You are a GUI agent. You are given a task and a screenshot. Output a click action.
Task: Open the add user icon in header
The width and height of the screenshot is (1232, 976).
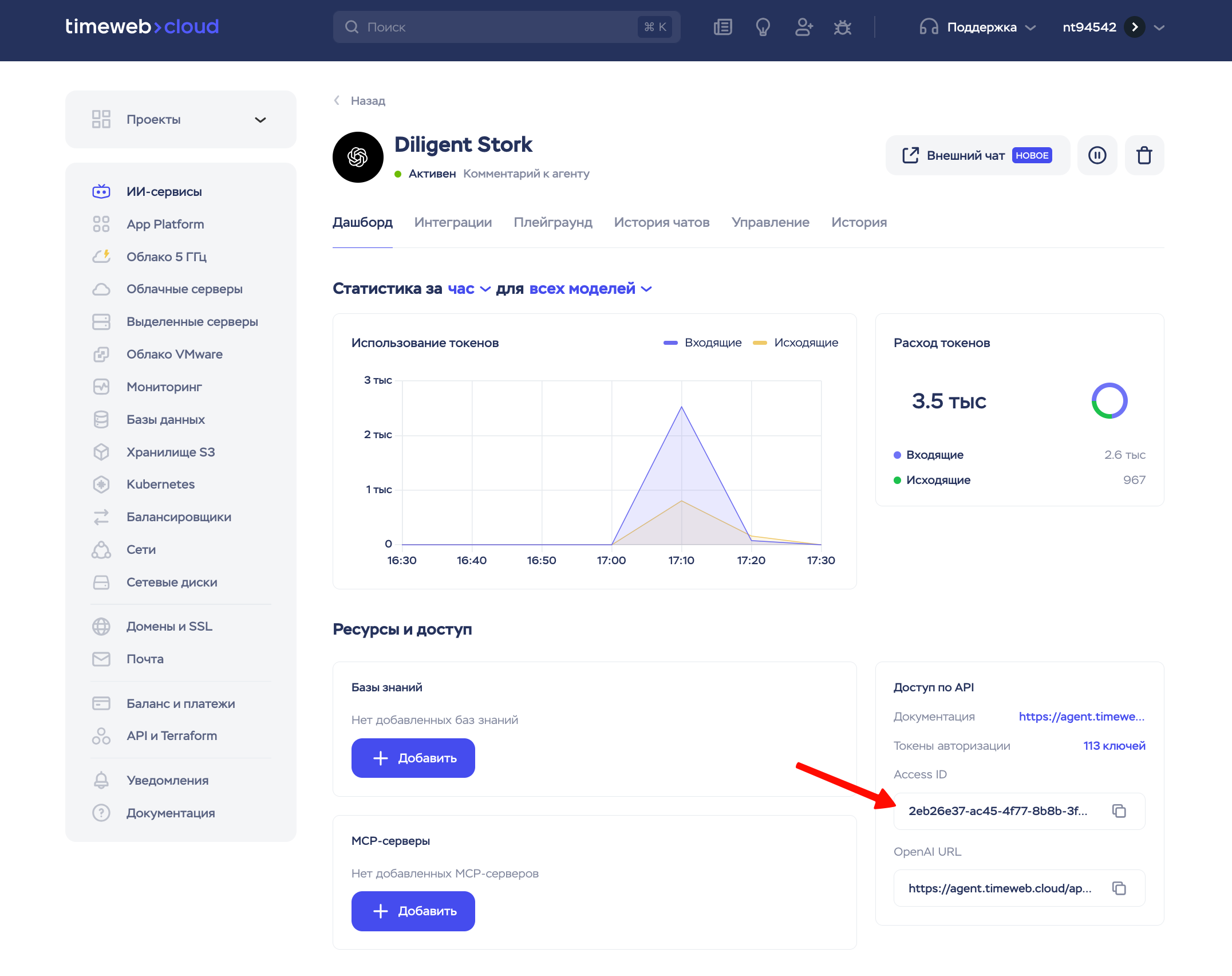804,27
